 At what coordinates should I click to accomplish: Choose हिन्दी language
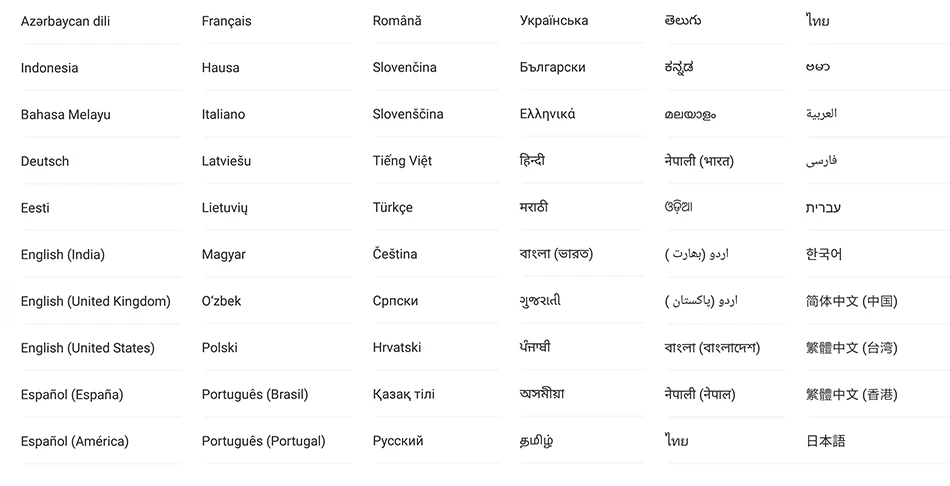533,161
